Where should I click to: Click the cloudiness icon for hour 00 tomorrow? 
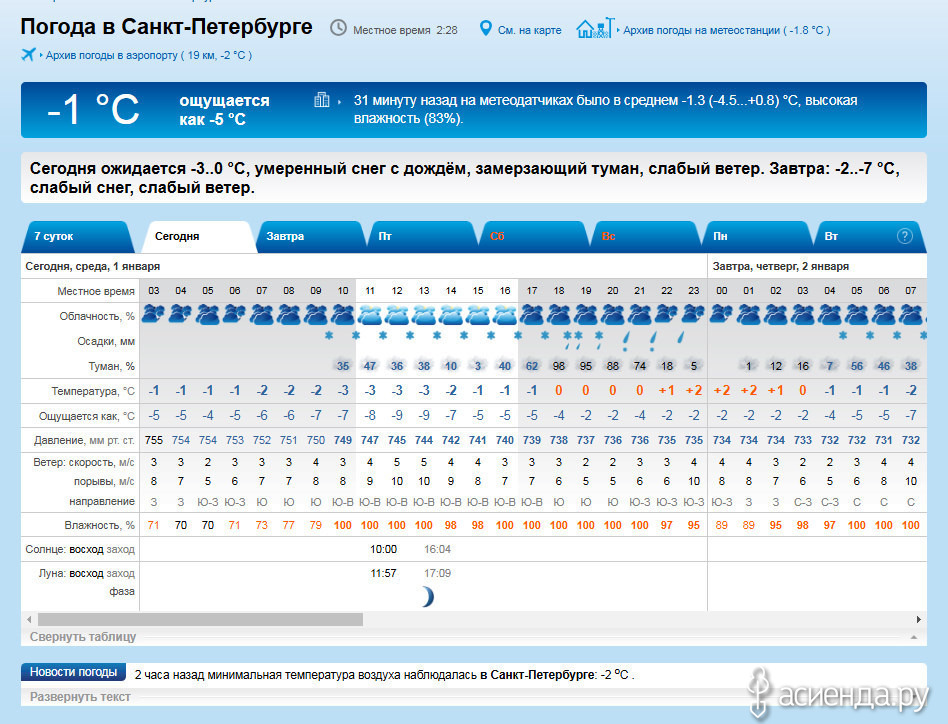[x=722, y=315]
